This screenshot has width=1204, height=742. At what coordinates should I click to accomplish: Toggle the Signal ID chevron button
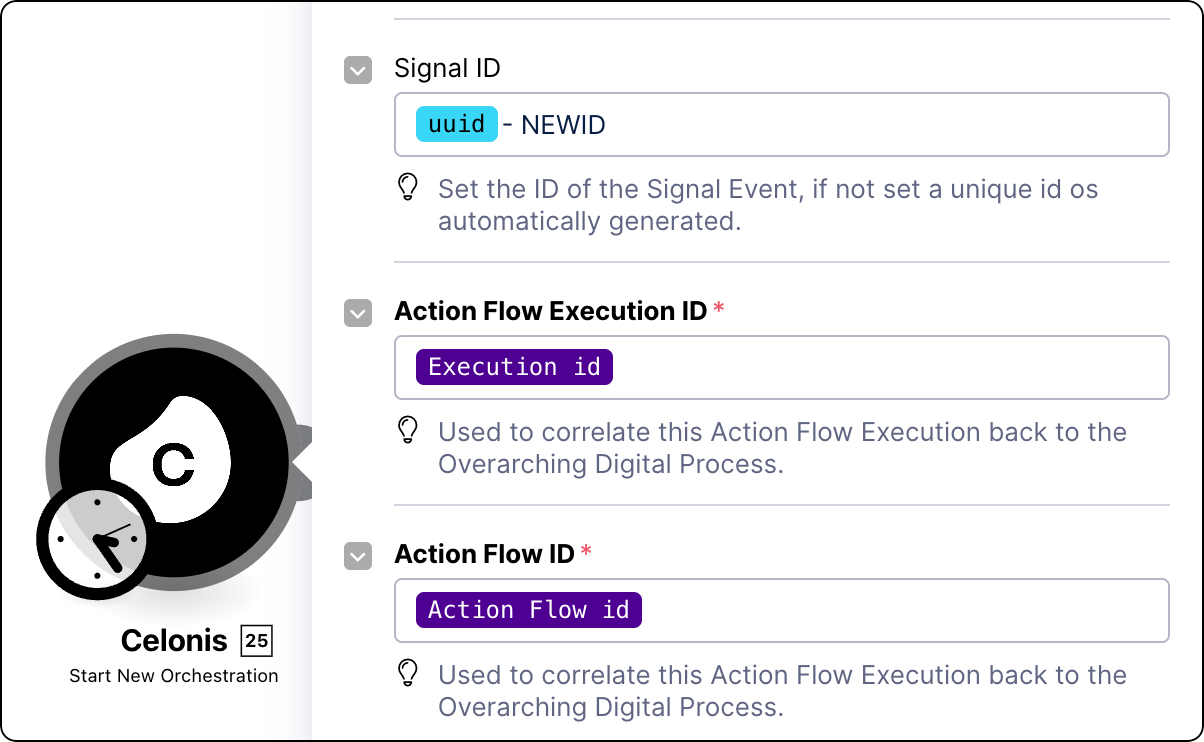tap(358, 70)
